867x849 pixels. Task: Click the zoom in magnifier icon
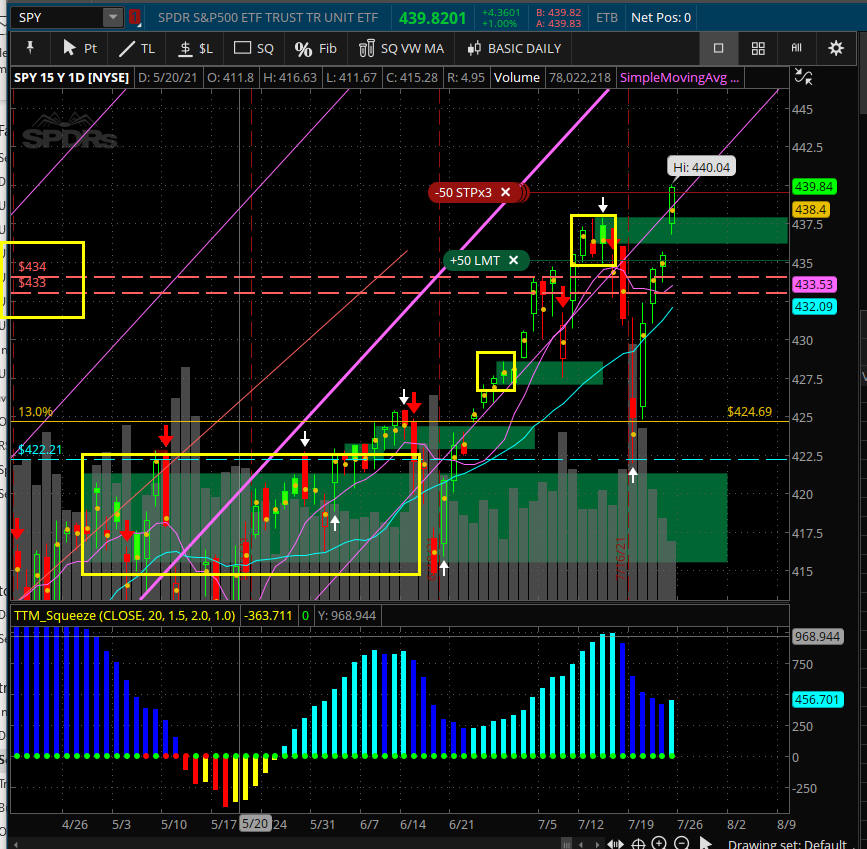[x=660, y=842]
